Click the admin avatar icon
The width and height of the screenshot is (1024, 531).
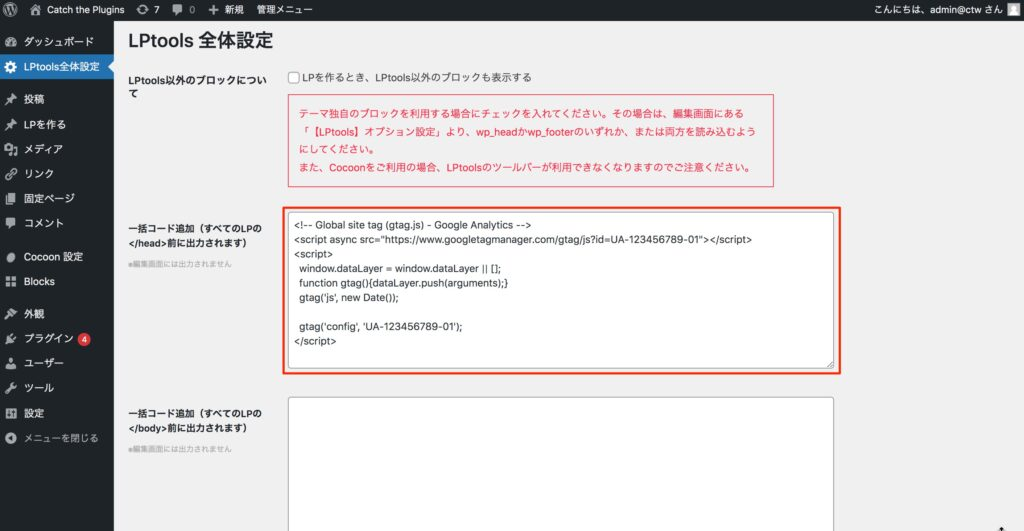1014,10
